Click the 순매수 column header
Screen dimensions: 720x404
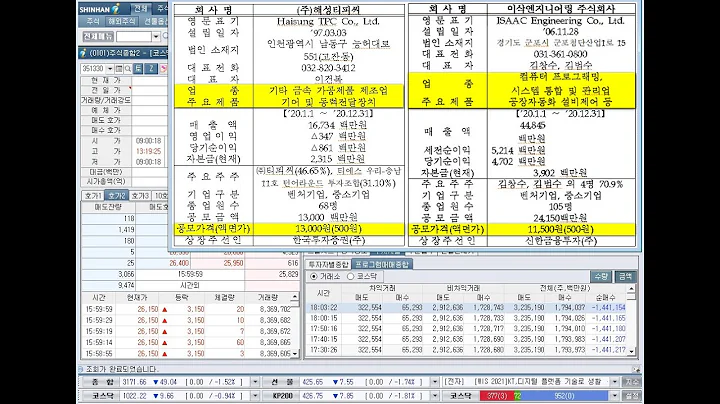pyautogui.click(x=605, y=297)
